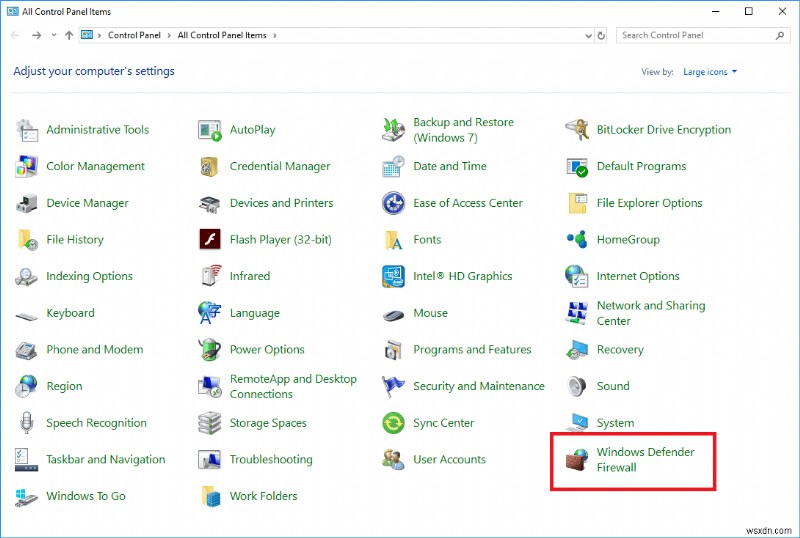Open Programs and Features link
The height and width of the screenshot is (538, 800).
pyautogui.click(x=472, y=350)
